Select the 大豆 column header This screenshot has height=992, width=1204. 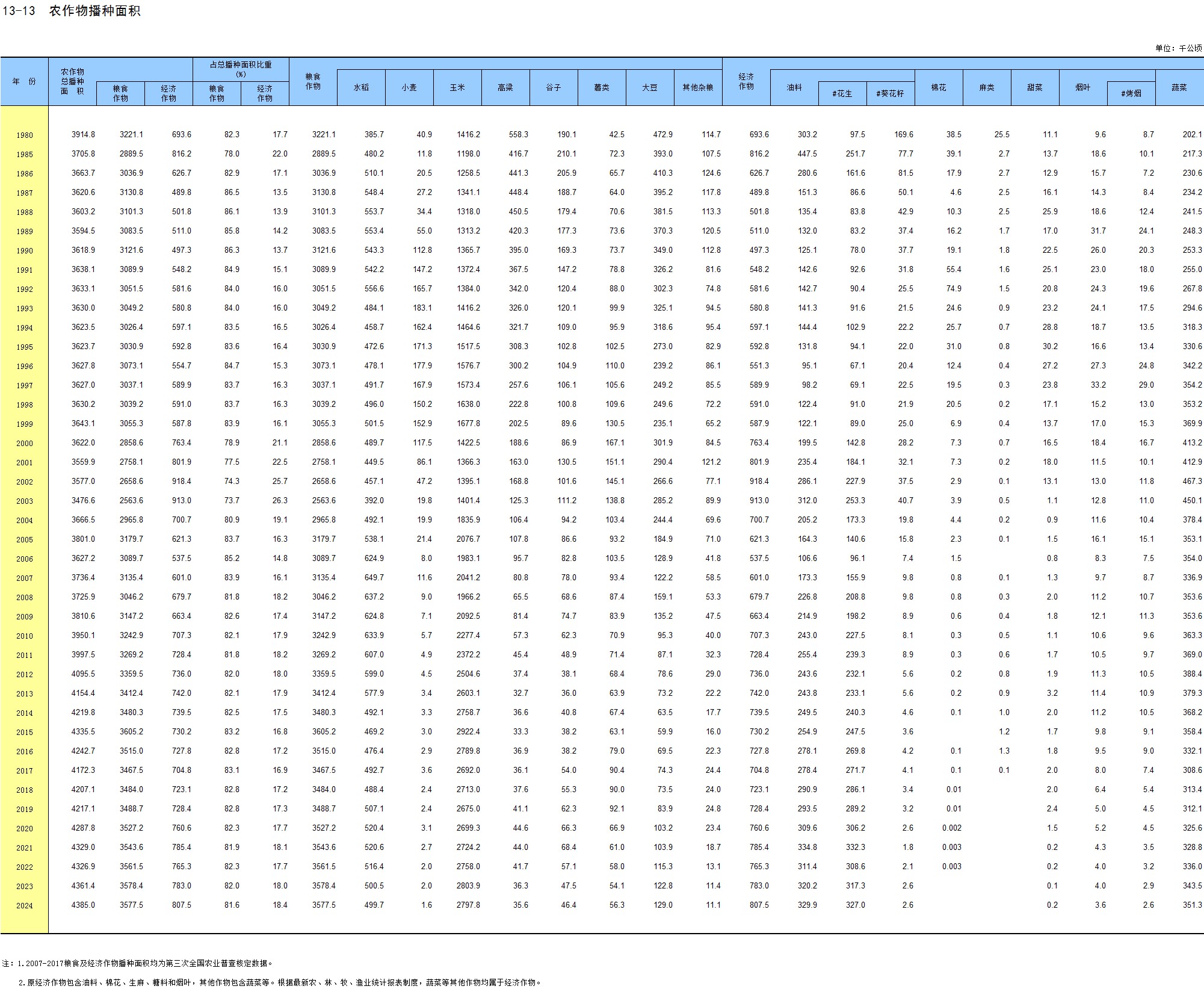point(650,87)
